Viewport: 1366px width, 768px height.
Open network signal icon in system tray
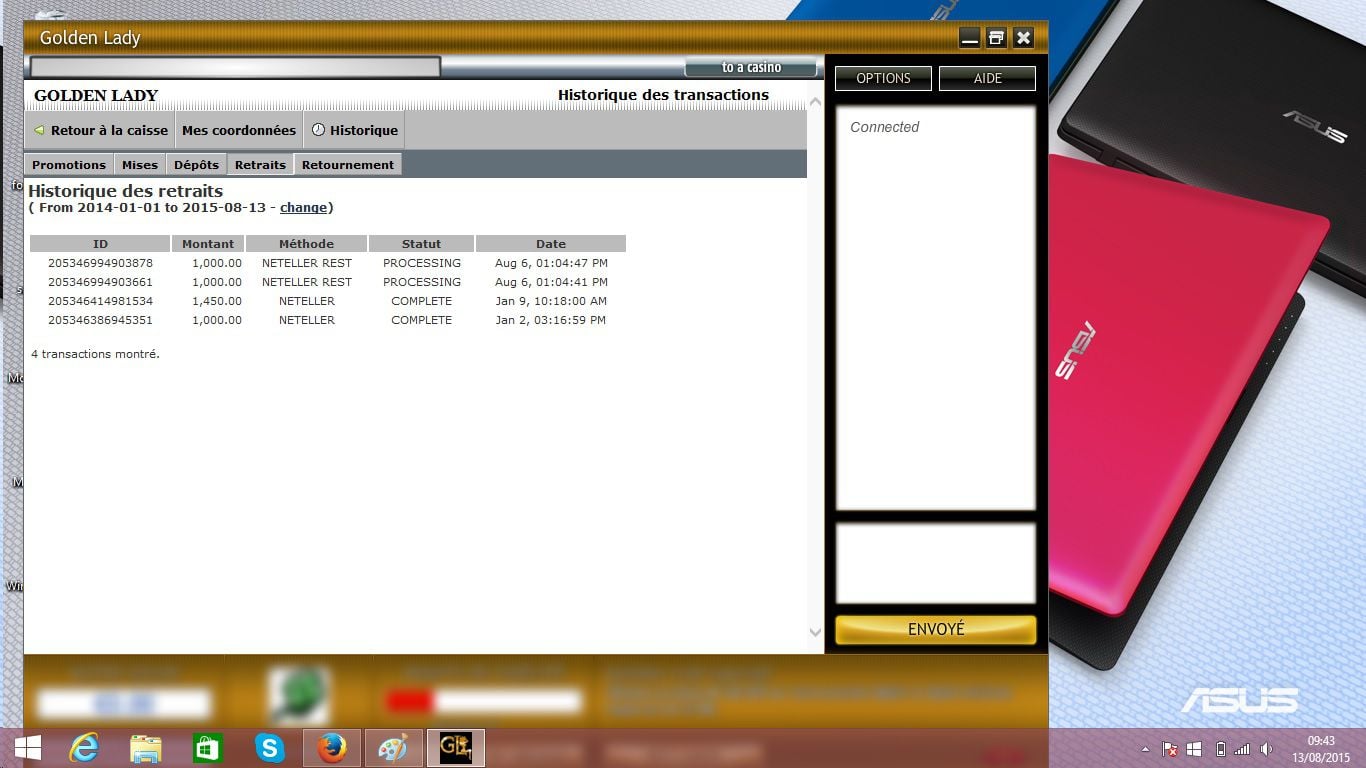(x=1242, y=749)
